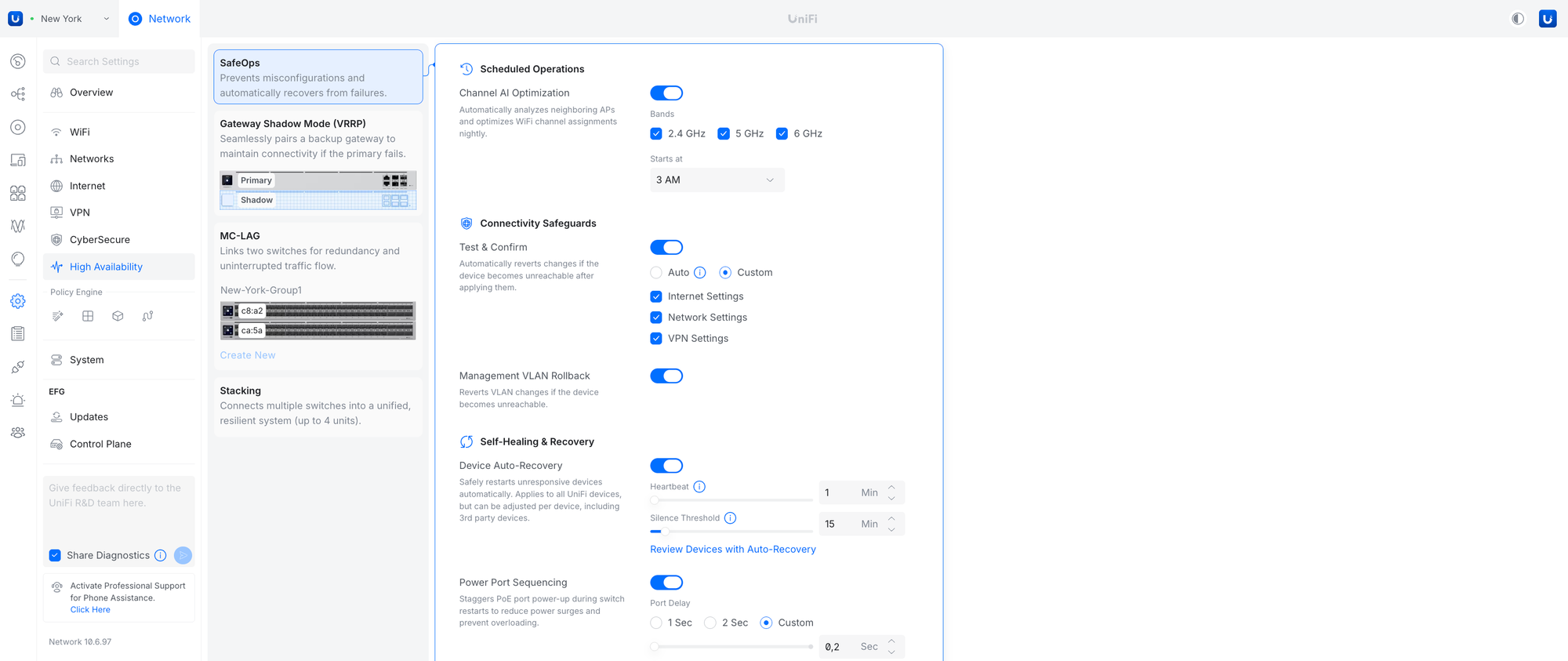
Task: Increase the Heartbeat minutes stepper
Action: tap(891, 487)
